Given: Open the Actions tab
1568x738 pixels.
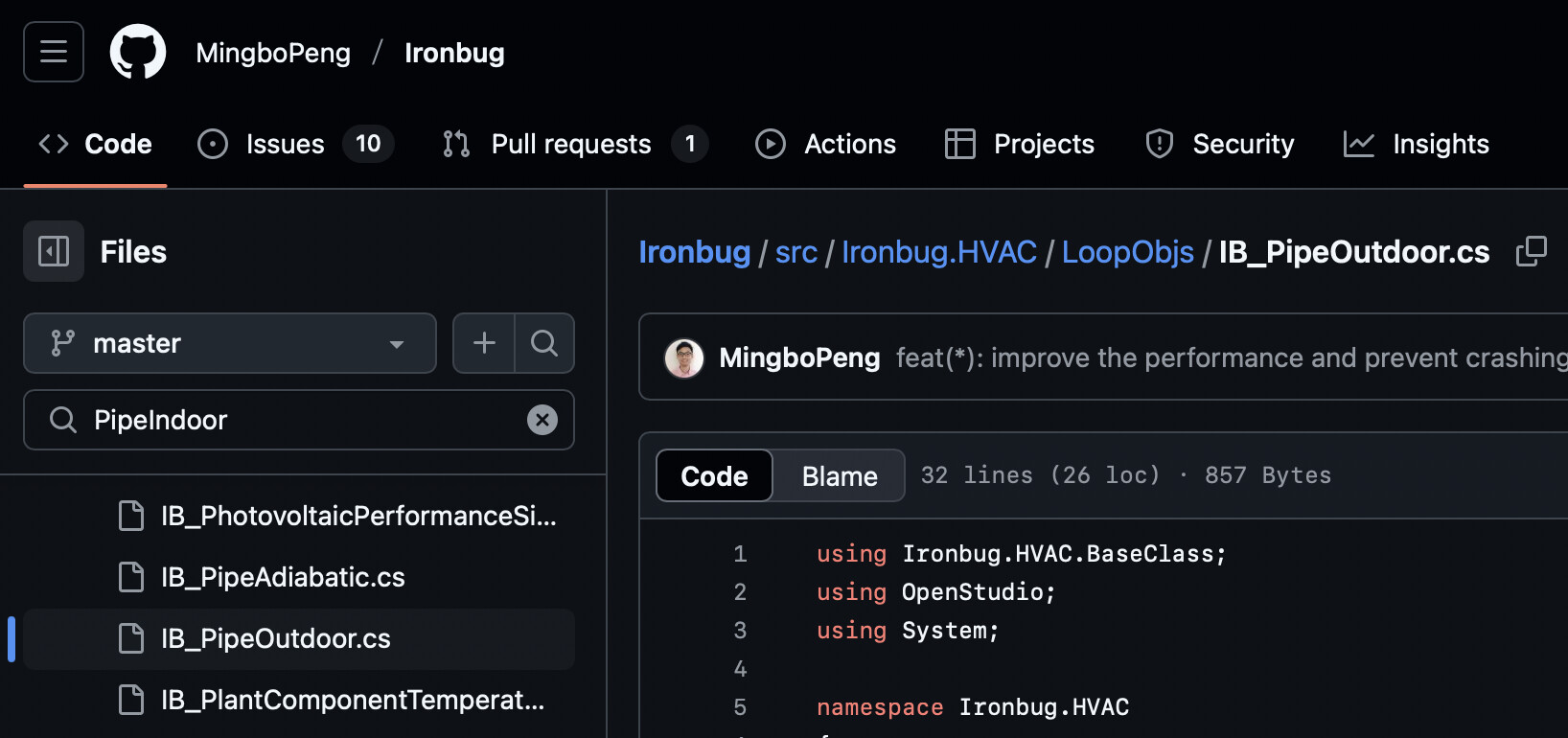Looking at the screenshot, I should point(825,144).
